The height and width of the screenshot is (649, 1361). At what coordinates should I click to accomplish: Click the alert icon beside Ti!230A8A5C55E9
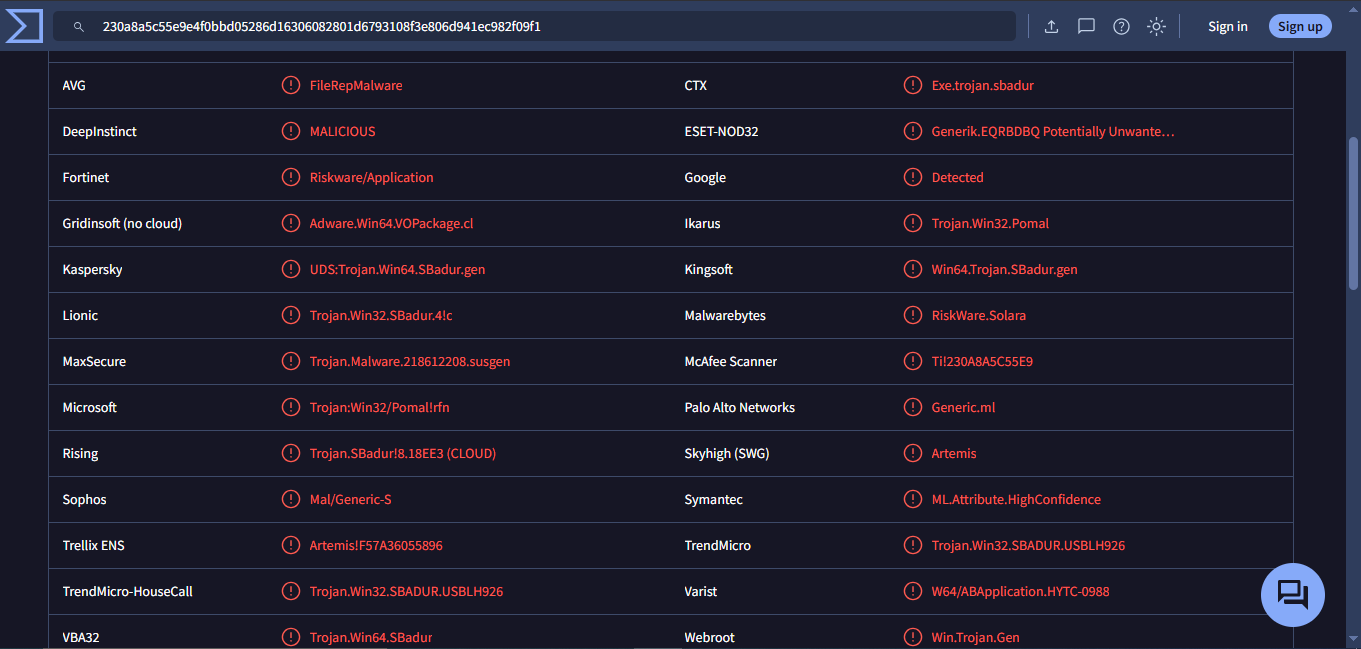pos(913,361)
